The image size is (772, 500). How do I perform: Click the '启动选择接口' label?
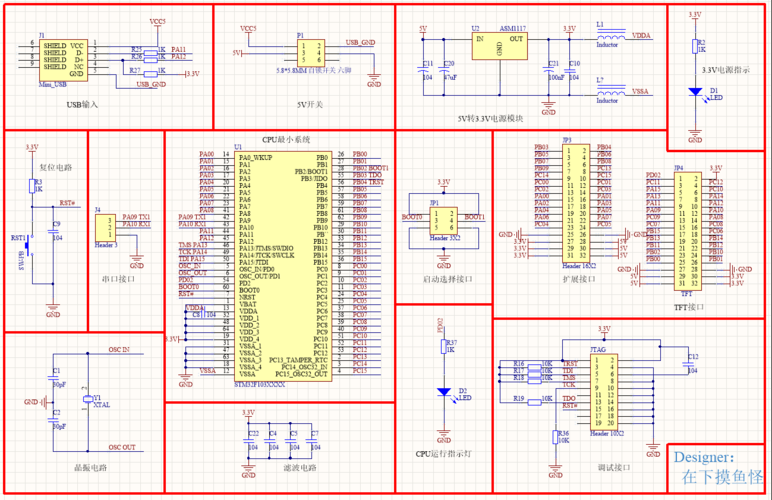coord(448,279)
